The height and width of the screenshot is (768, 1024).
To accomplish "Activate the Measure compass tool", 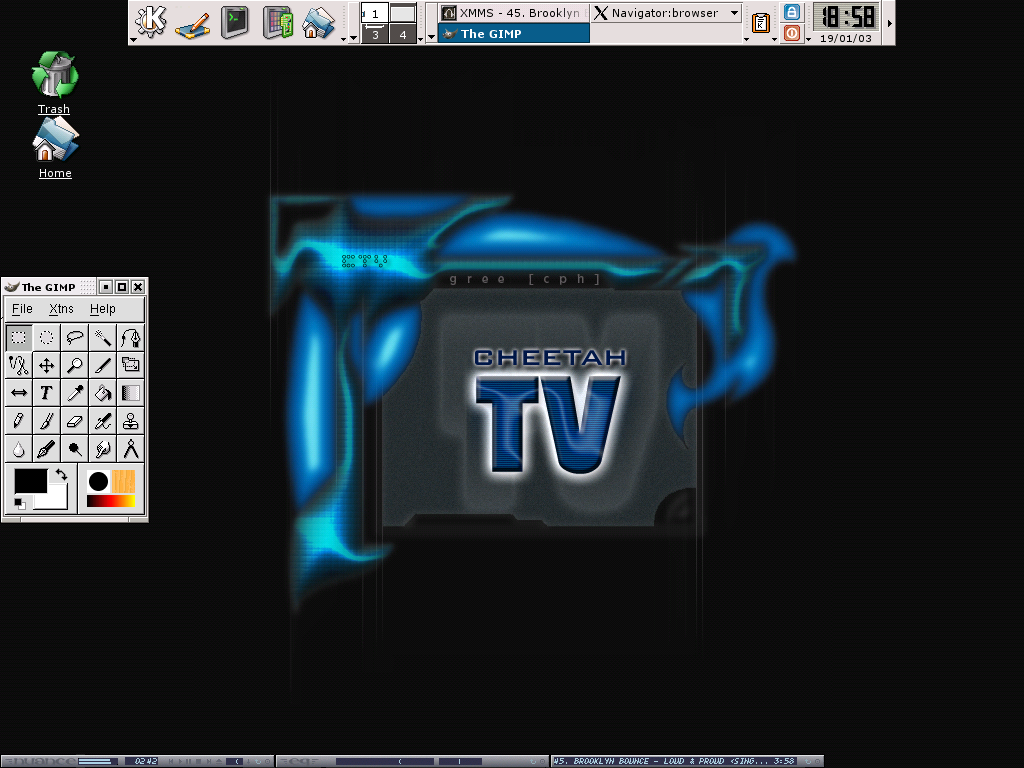I will coord(131,449).
